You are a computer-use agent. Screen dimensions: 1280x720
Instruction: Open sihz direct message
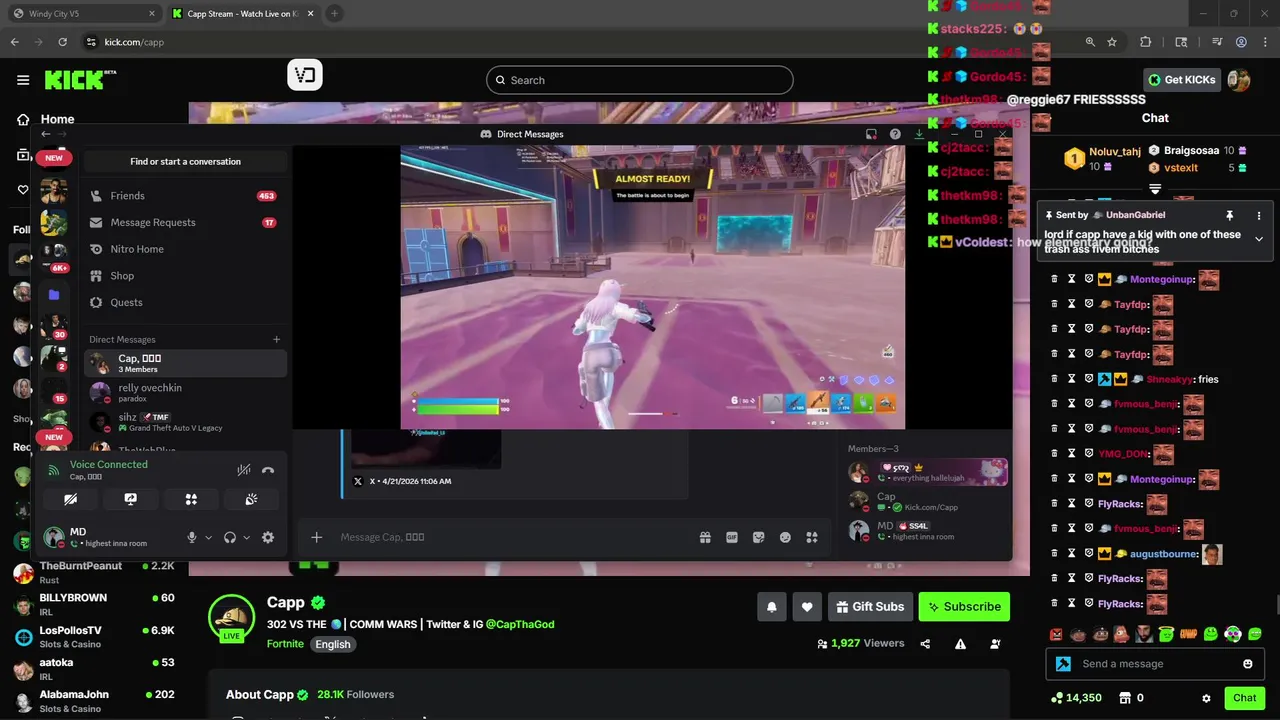(185, 422)
